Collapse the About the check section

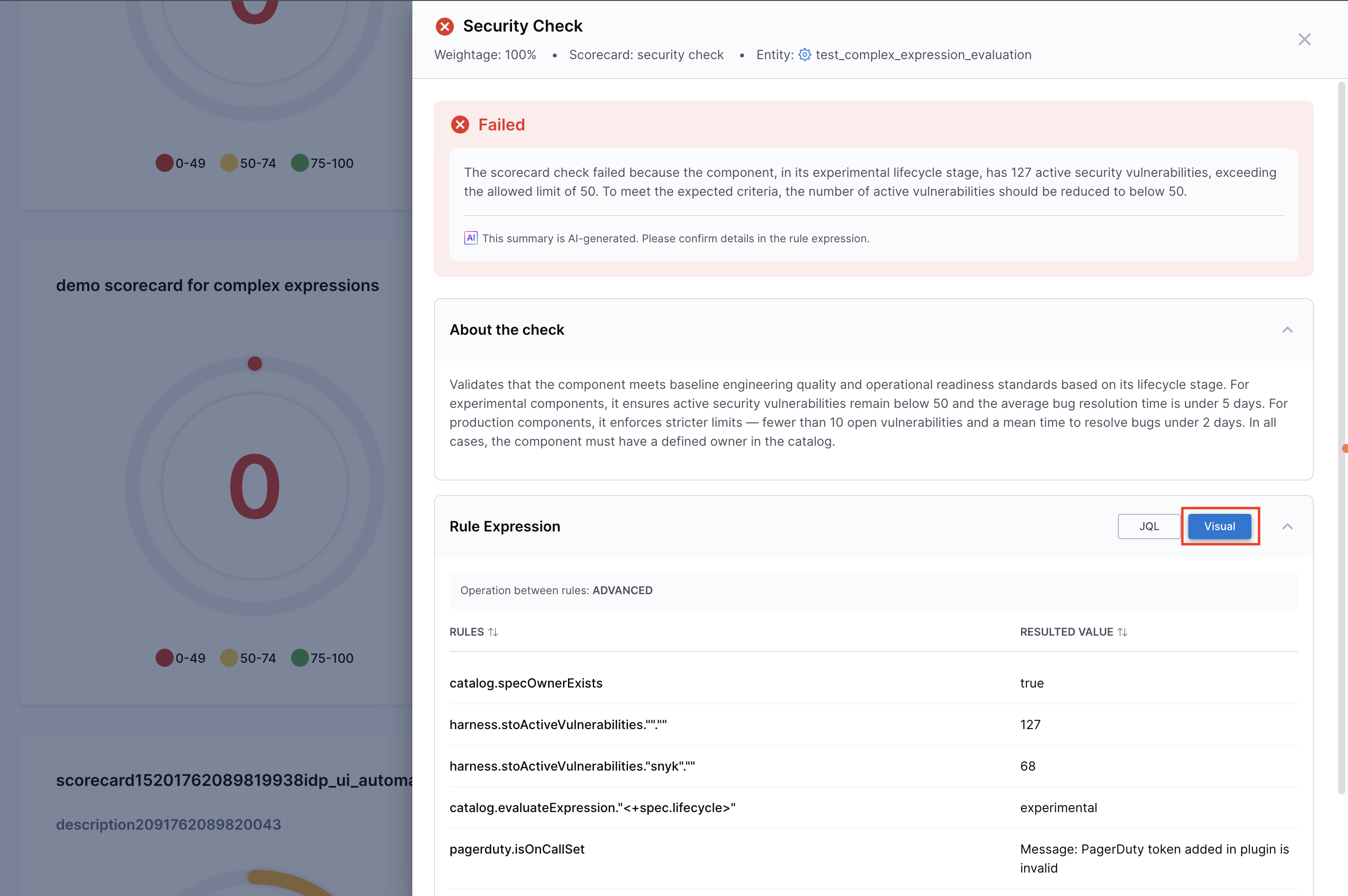click(x=1287, y=330)
